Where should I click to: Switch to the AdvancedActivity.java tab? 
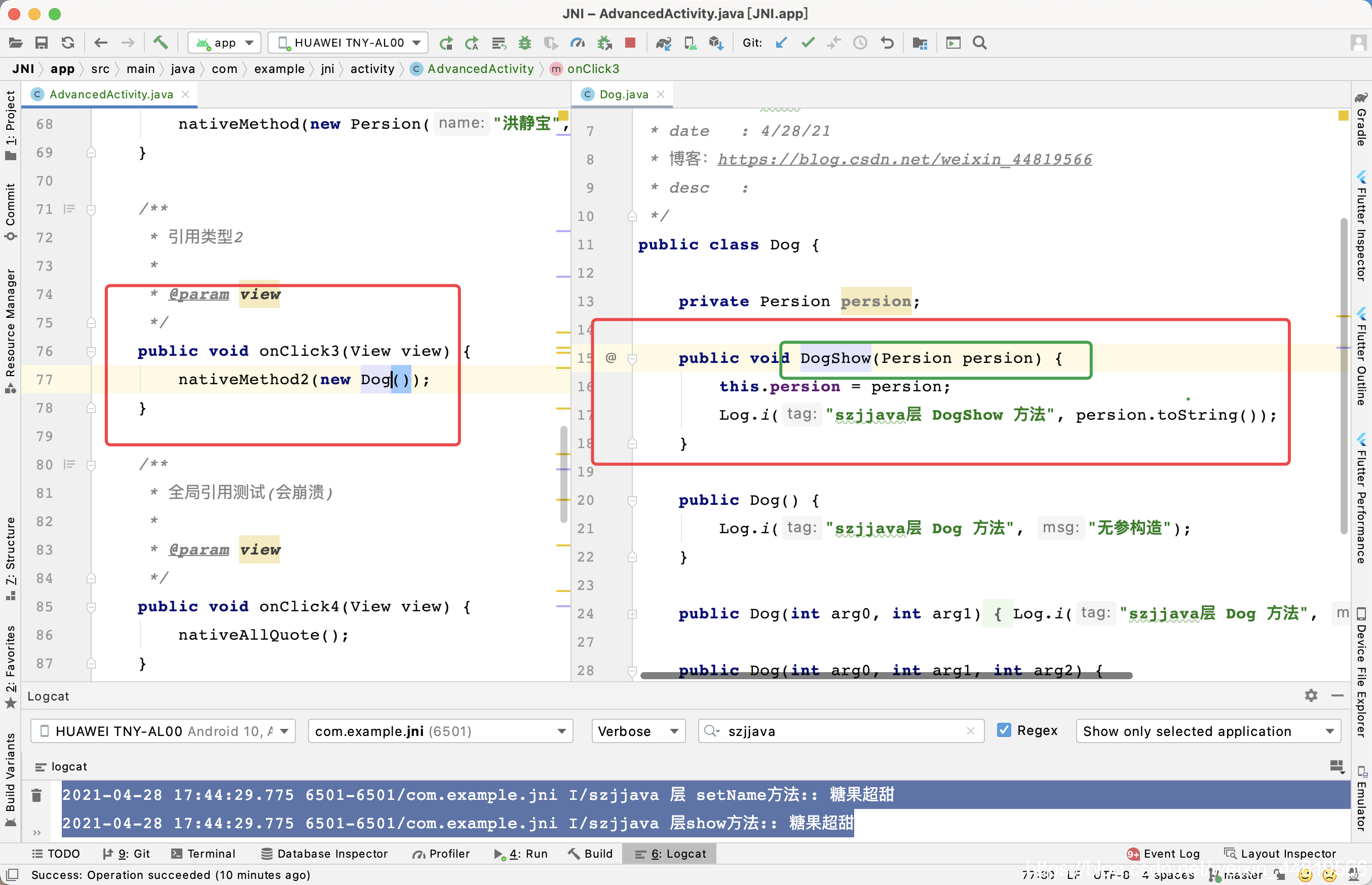pyautogui.click(x=111, y=94)
